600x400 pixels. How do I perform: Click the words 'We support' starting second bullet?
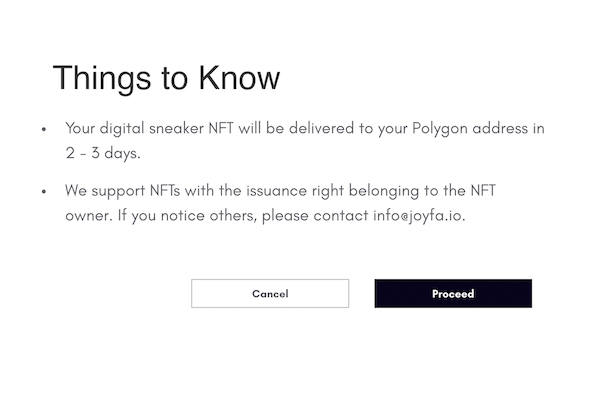coord(105,191)
